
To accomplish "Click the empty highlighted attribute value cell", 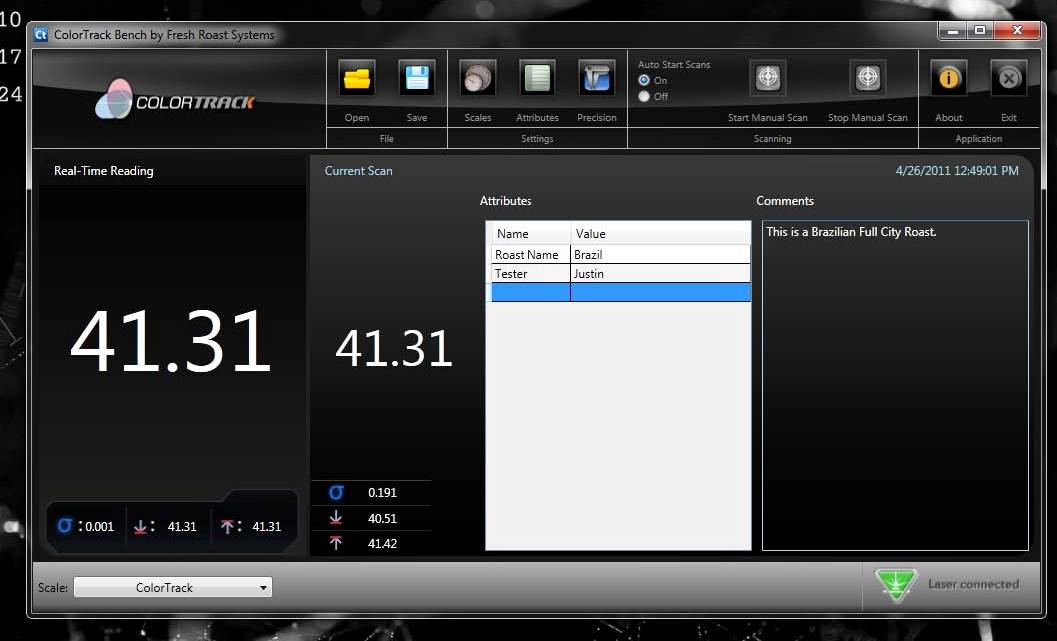I will click(x=661, y=292).
